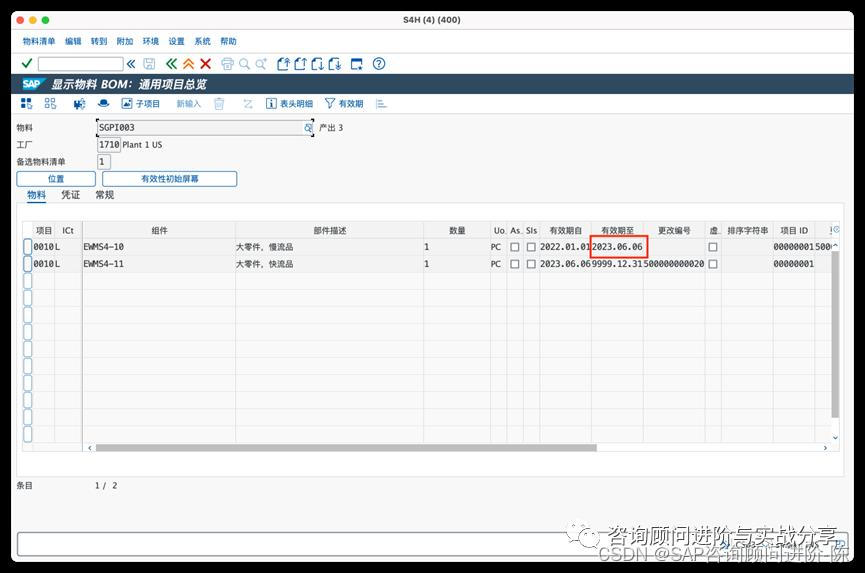Click the trash Delete toolbar icon
Viewport: 865px width, 573px height.
click(219, 104)
